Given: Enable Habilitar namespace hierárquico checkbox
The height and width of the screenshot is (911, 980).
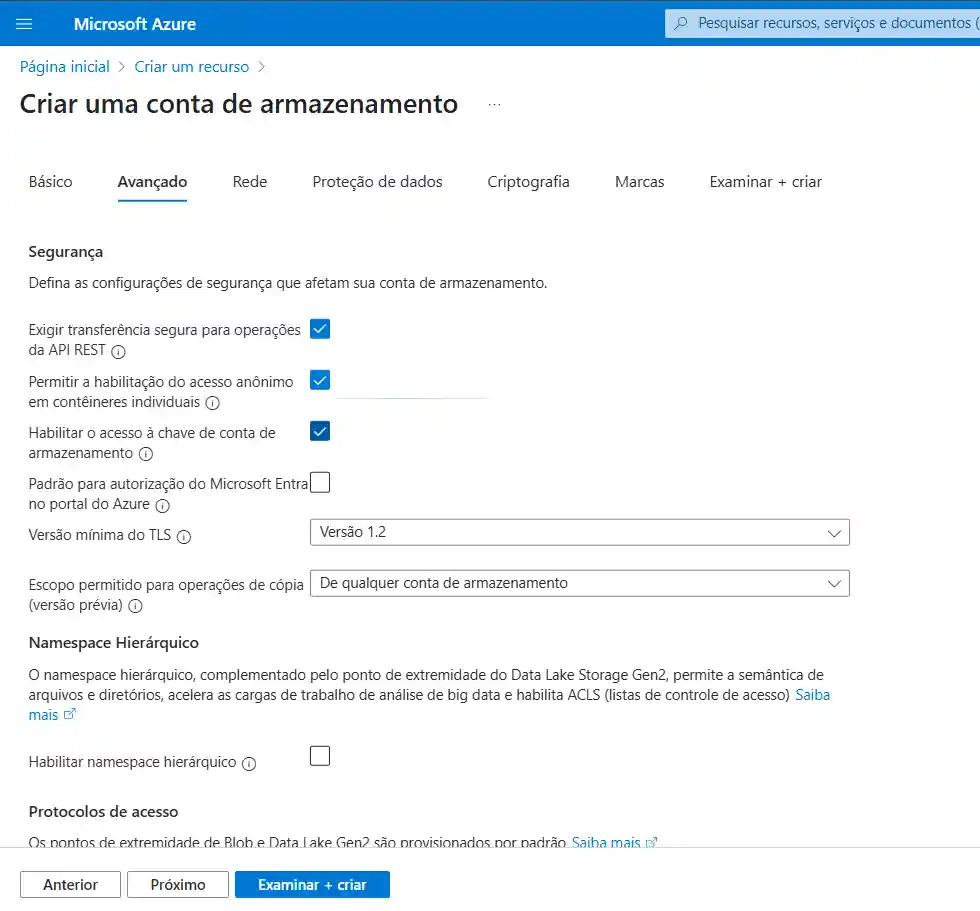Looking at the screenshot, I should point(320,755).
